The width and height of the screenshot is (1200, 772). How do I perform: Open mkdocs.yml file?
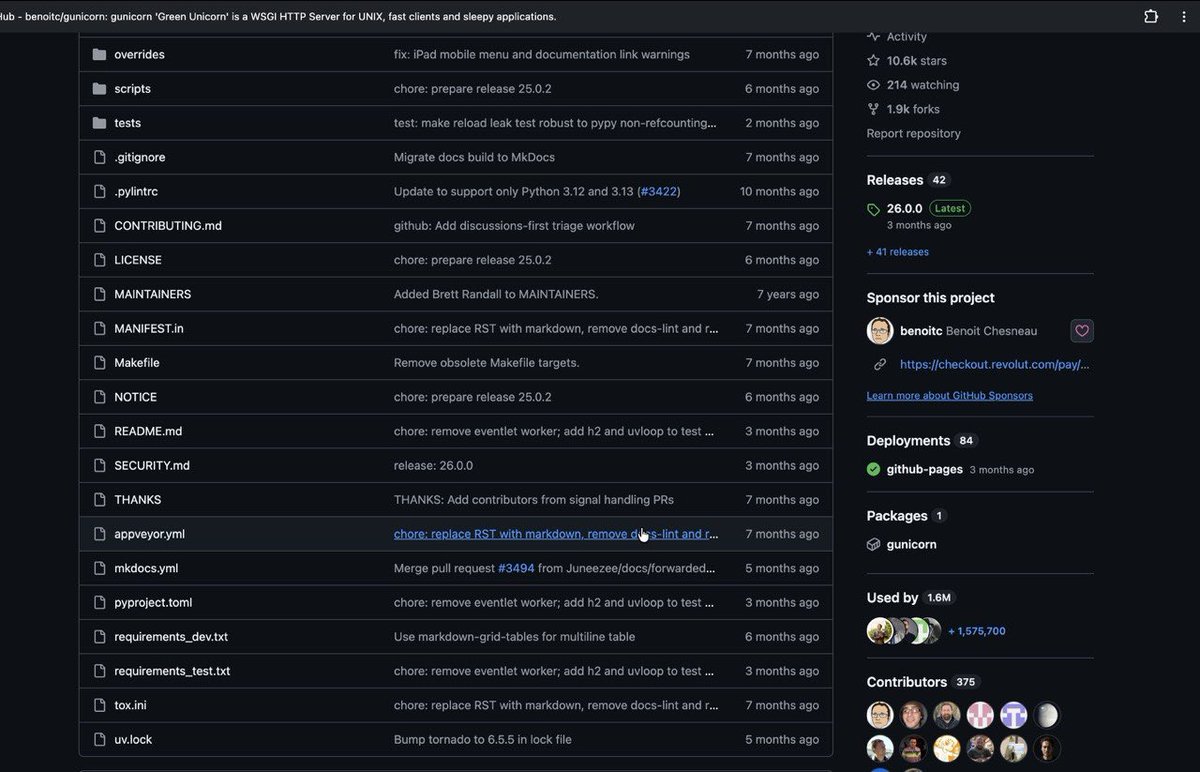(x=146, y=568)
